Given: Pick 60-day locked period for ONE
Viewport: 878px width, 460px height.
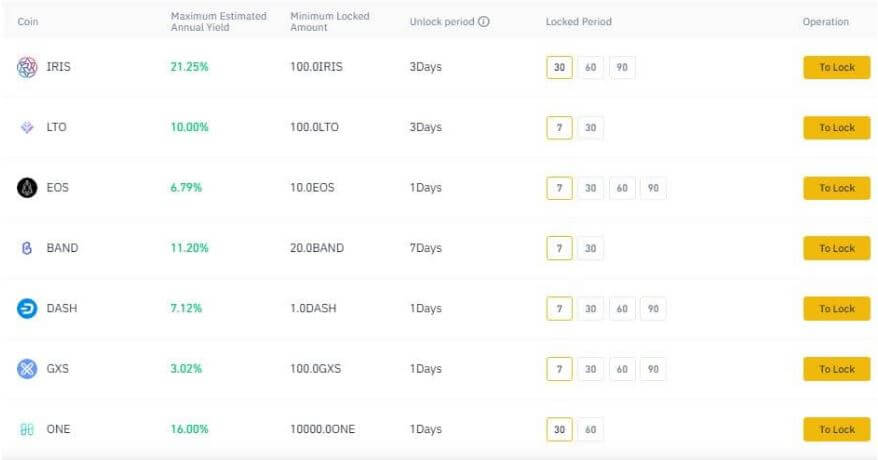Looking at the screenshot, I should coord(591,429).
